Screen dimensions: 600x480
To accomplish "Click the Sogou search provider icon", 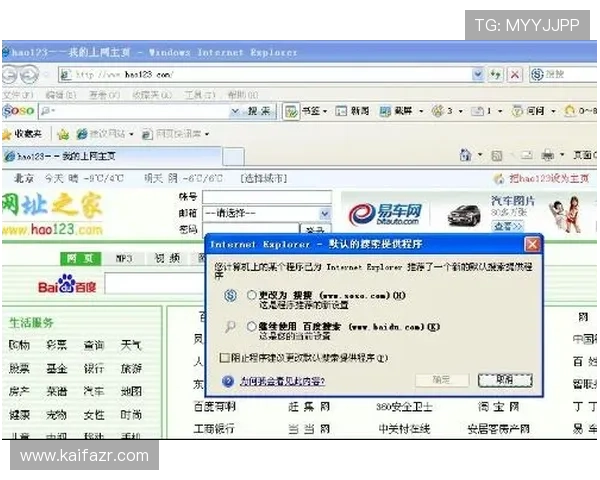I will coord(537,74).
